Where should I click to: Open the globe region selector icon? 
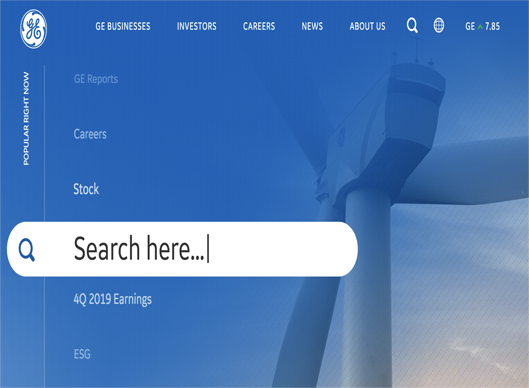(x=439, y=25)
